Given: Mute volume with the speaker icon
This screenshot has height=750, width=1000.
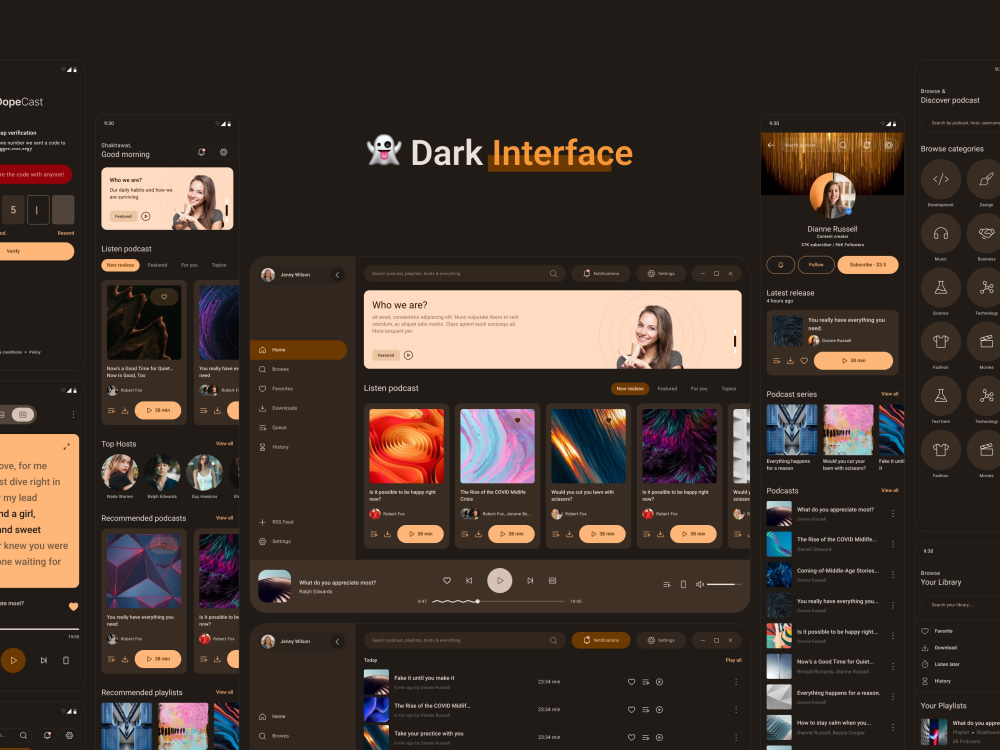Looking at the screenshot, I should [700, 584].
